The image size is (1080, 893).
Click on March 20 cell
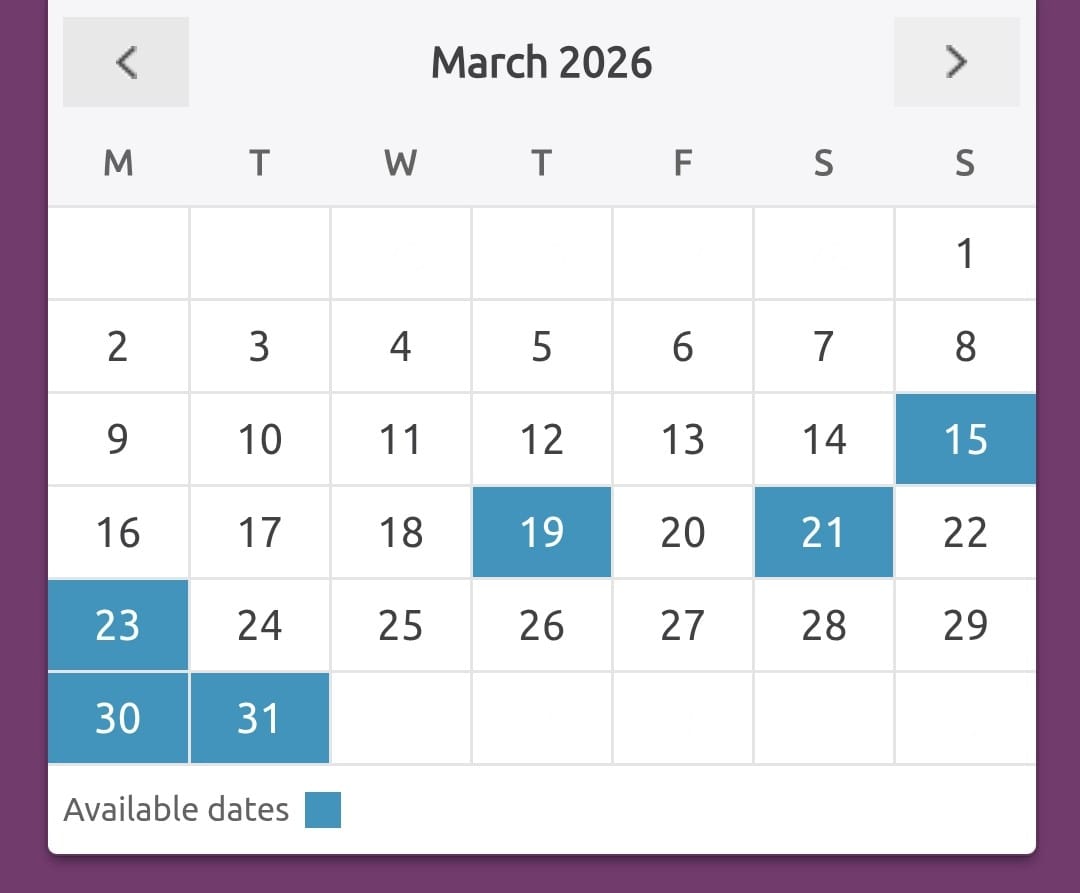click(683, 533)
